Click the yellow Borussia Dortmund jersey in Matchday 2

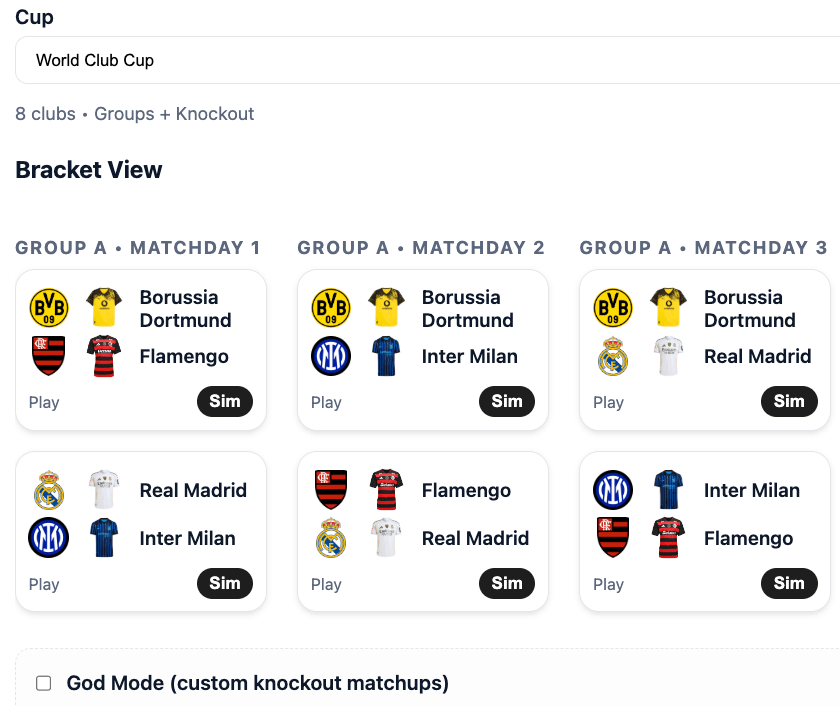click(x=386, y=307)
